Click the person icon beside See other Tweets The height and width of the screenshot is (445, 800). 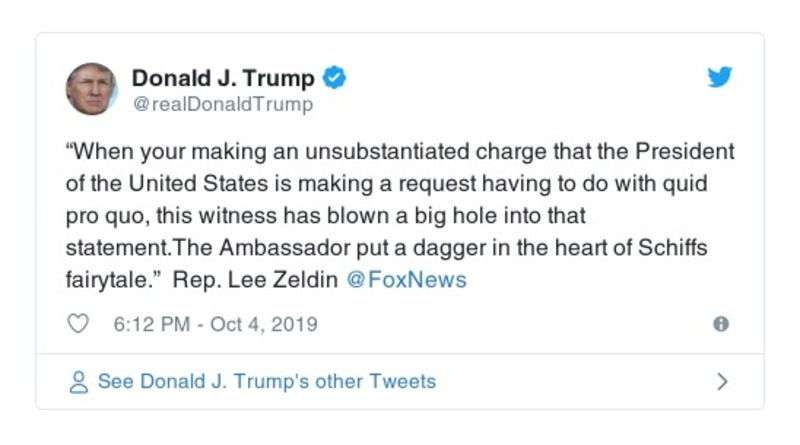(78, 382)
